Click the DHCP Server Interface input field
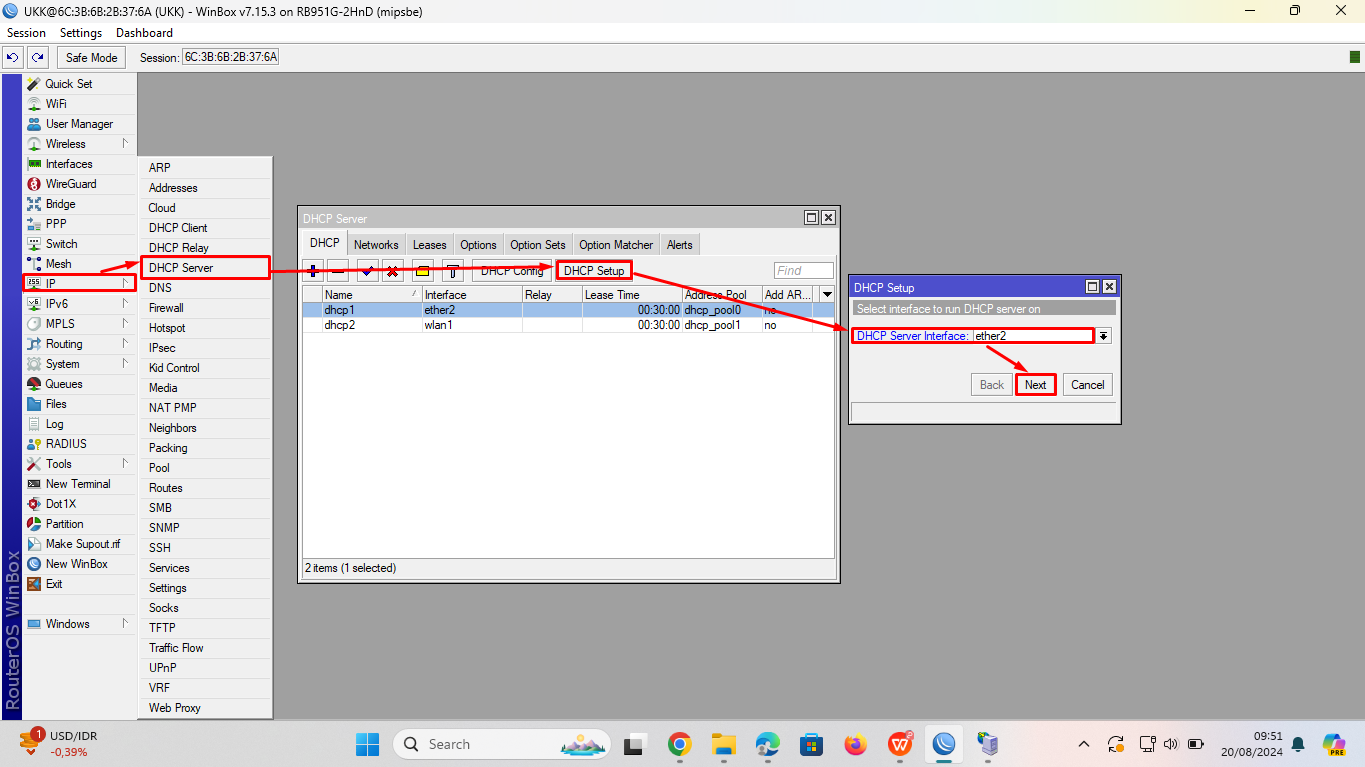 coord(1034,336)
